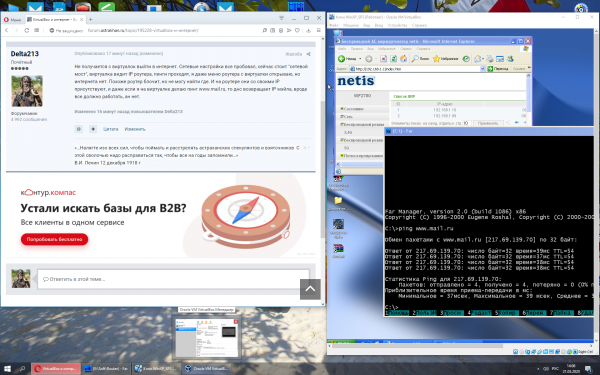Click the netis logo in router page
Viewport: 600px width, 375px height.
(355, 80)
